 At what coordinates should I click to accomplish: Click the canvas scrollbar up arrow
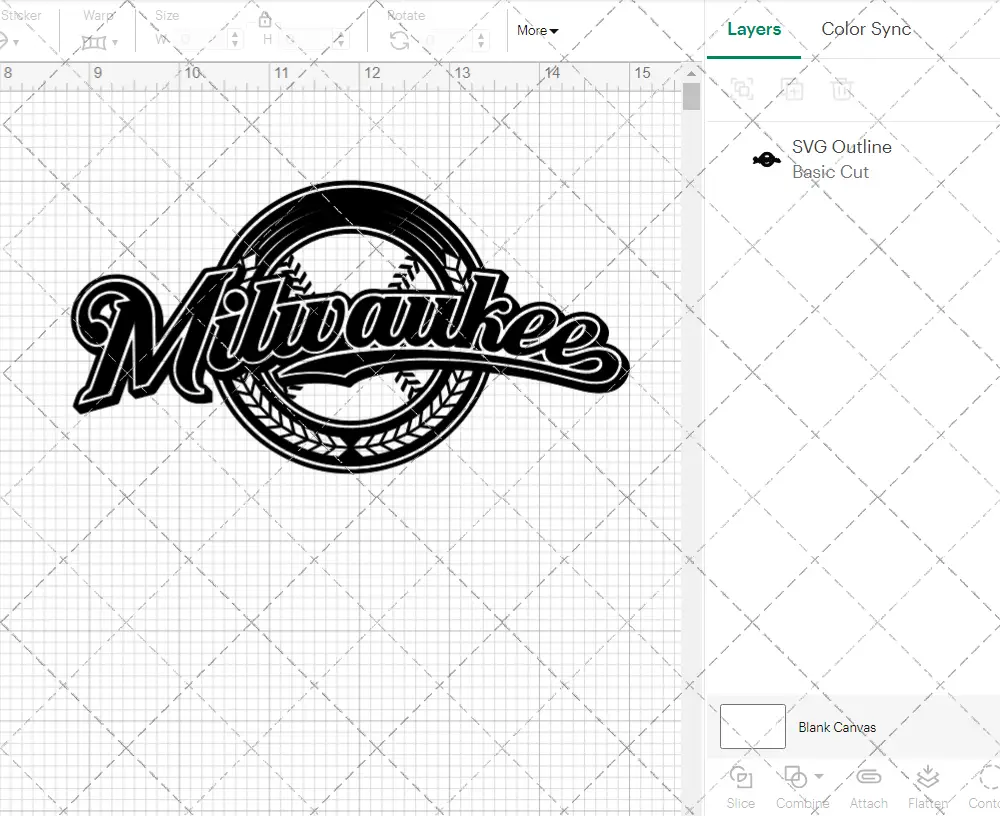click(x=691, y=73)
